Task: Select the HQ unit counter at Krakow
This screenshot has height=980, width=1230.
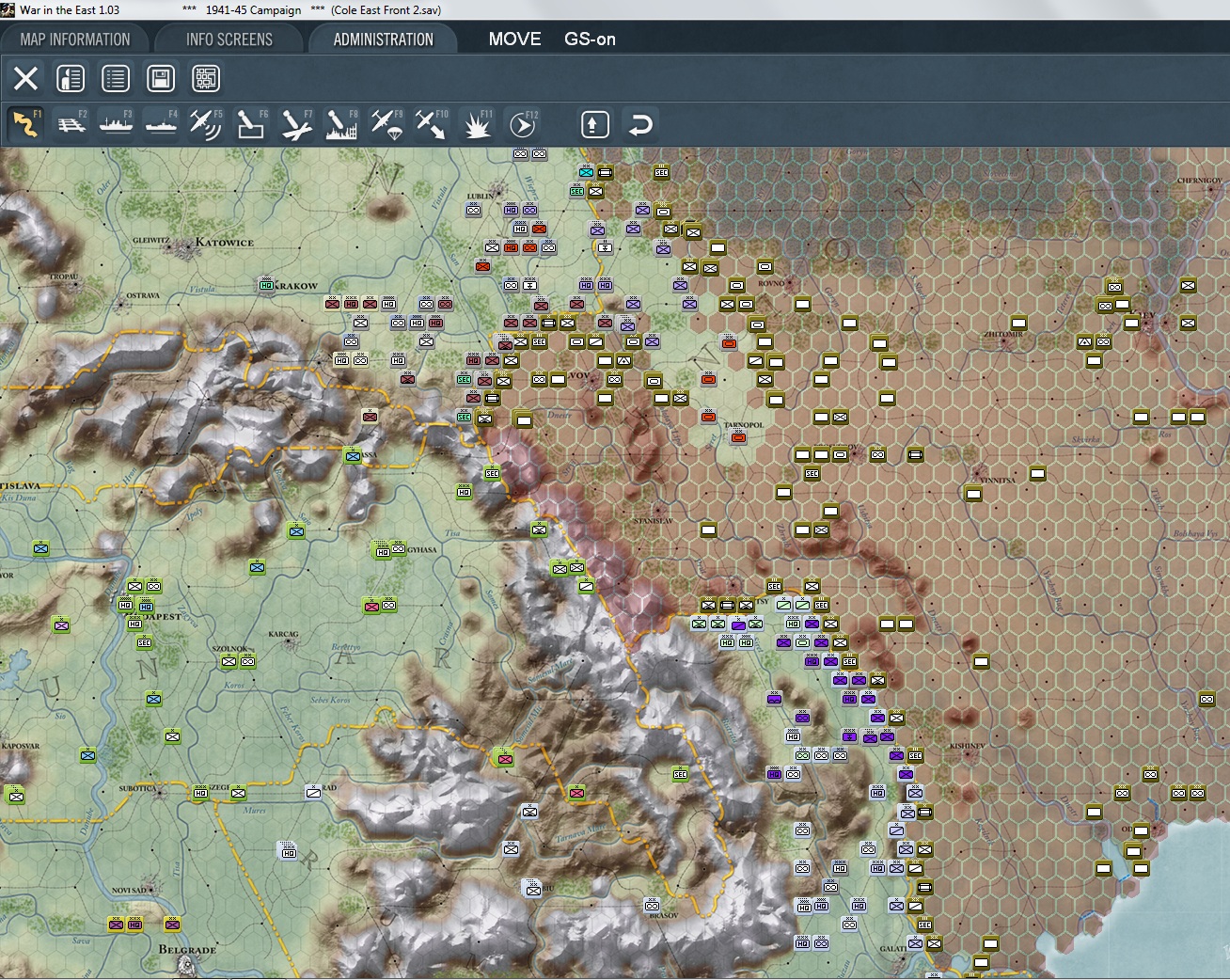Action: pos(266,285)
